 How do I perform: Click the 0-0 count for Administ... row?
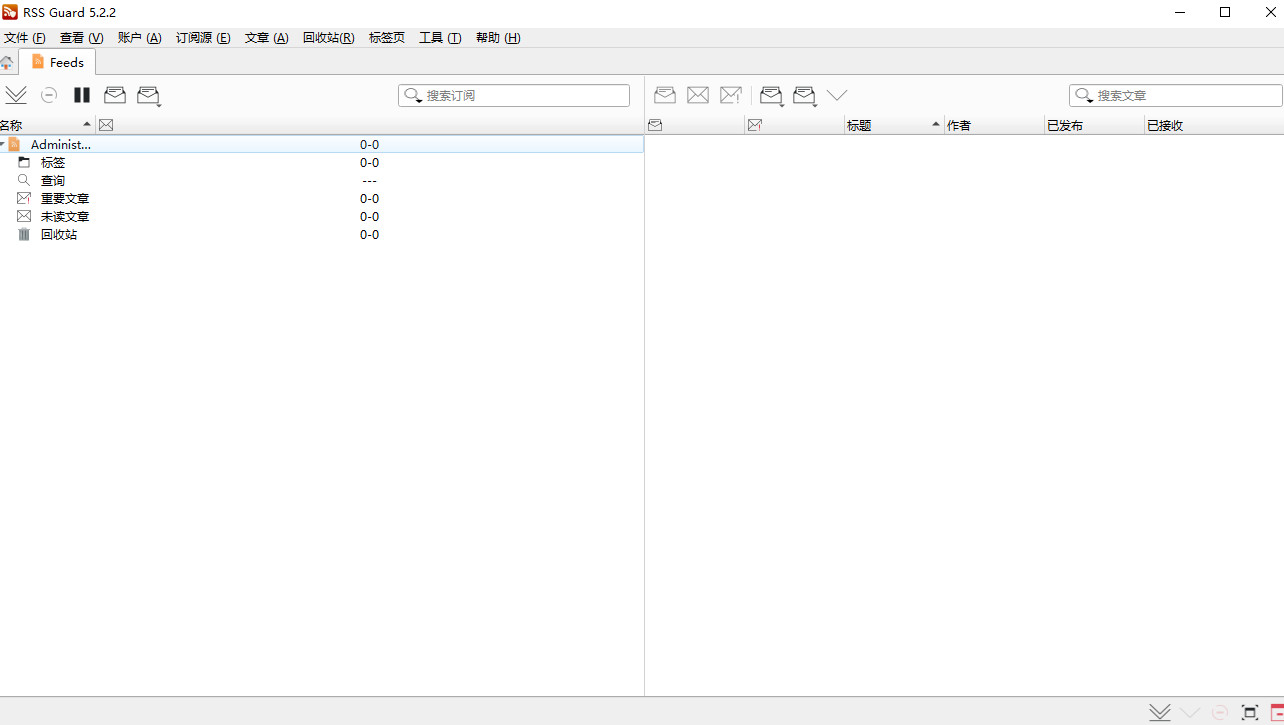point(370,145)
